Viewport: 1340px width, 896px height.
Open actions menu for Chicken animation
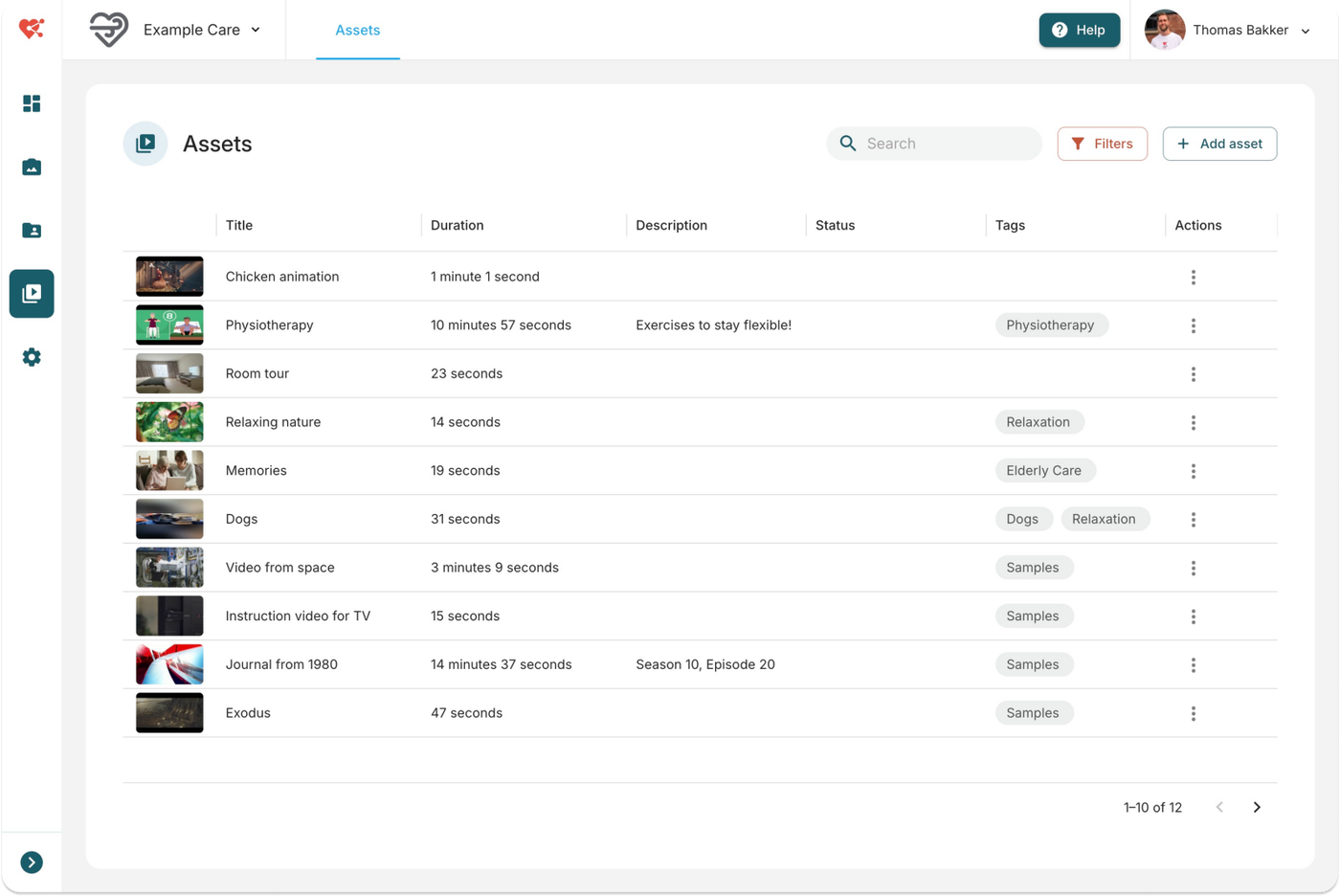coord(1193,278)
